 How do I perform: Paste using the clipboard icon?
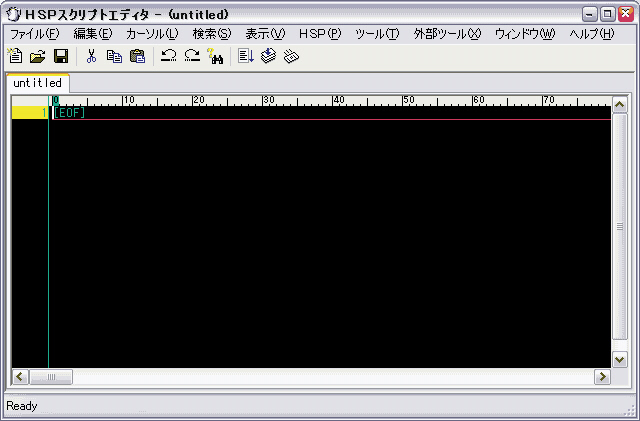point(137,56)
